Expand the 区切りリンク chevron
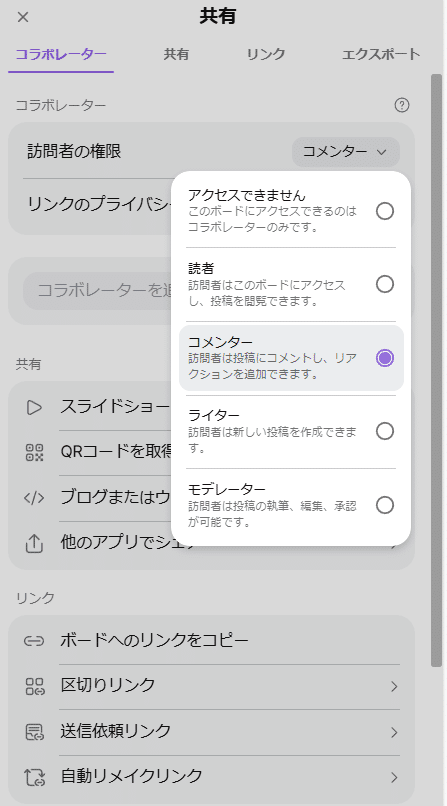 (394, 686)
